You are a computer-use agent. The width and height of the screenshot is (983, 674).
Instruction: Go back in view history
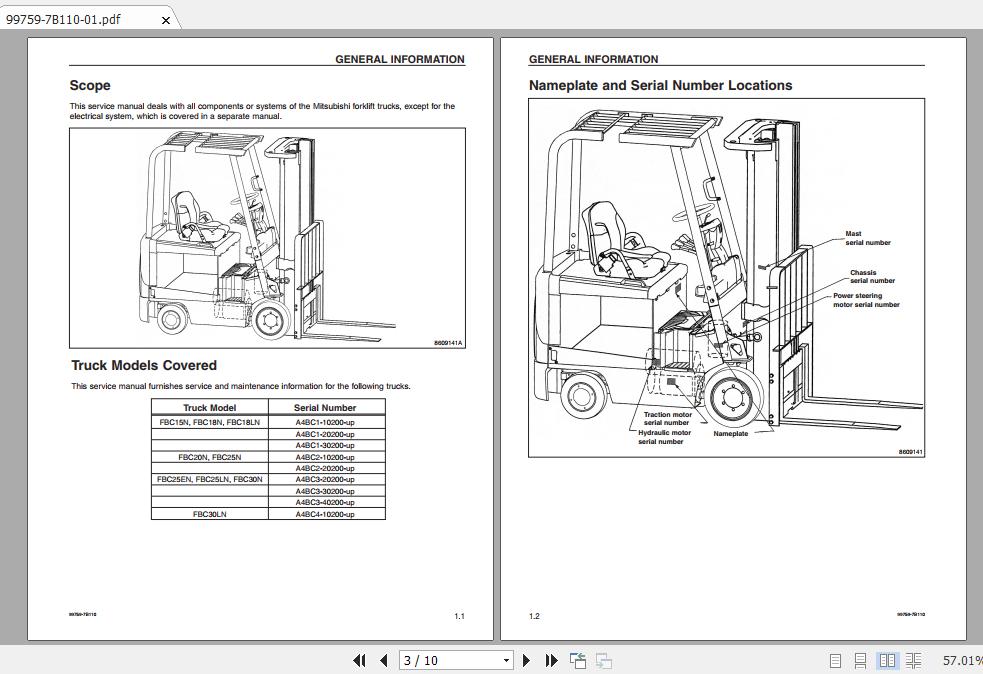[577, 661]
